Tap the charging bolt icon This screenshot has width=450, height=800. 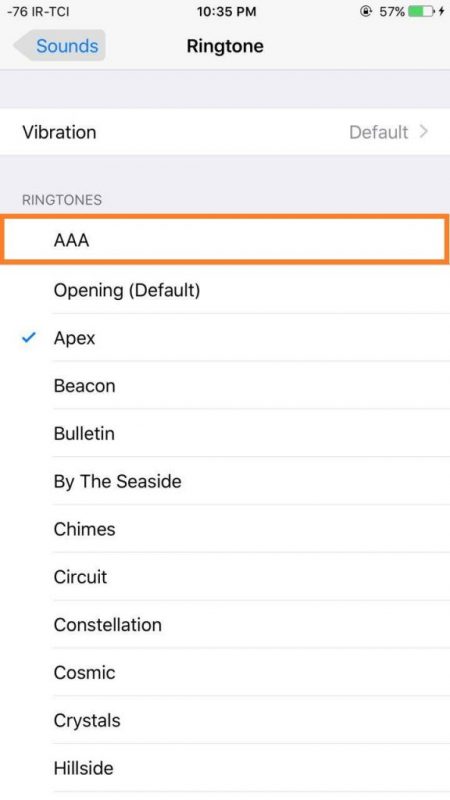click(441, 11)
